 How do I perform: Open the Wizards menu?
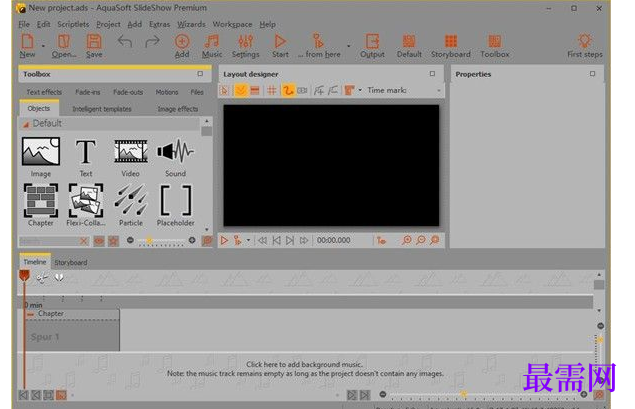(x=191, y=24)
